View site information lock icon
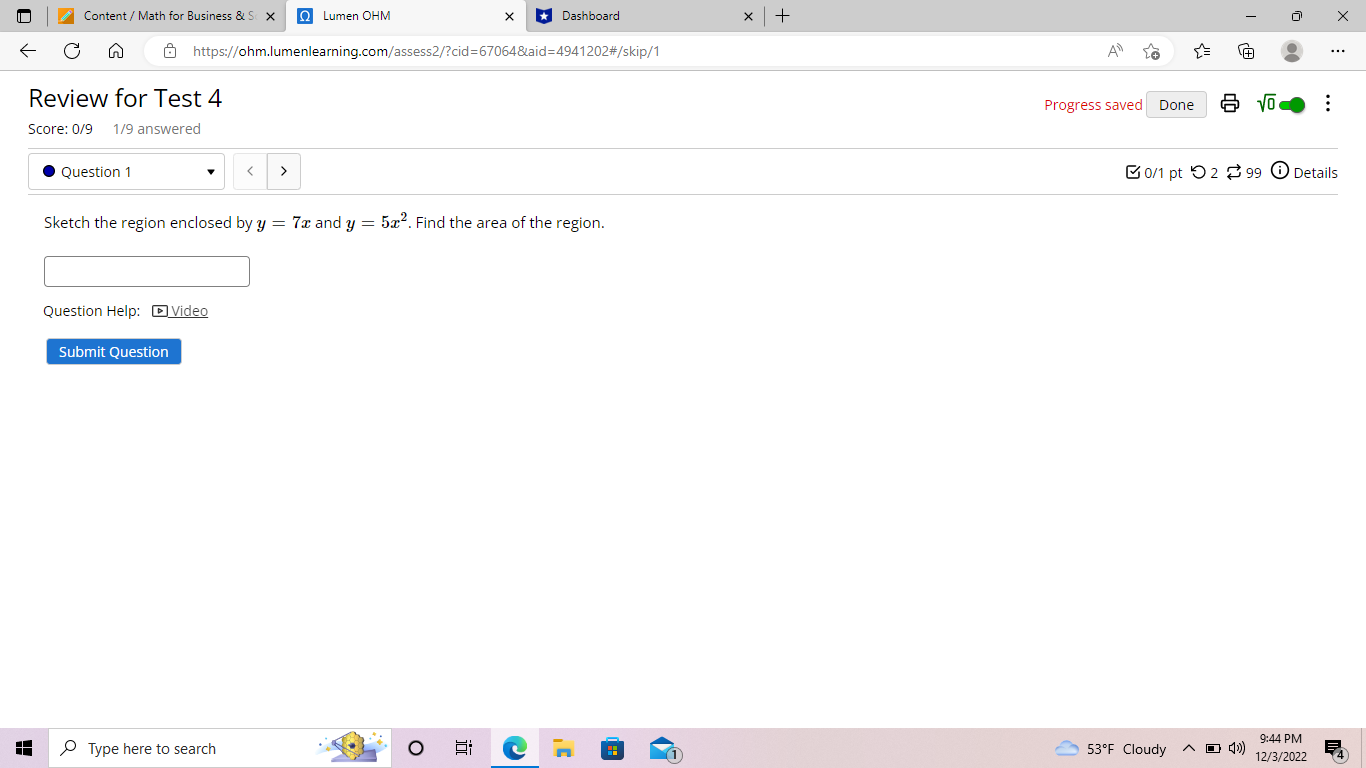The image size is (1366, 768). click(x=170, y=51)
